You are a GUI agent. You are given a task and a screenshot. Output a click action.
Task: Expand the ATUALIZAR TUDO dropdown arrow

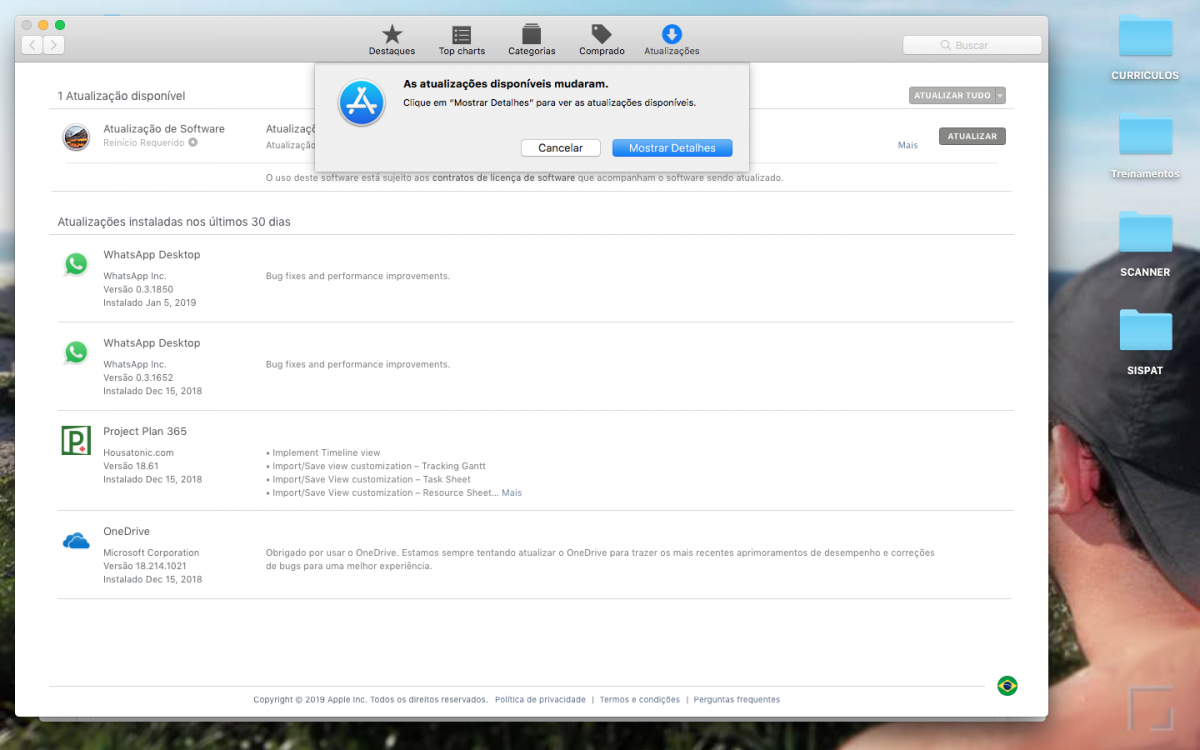pos(1000,96)
